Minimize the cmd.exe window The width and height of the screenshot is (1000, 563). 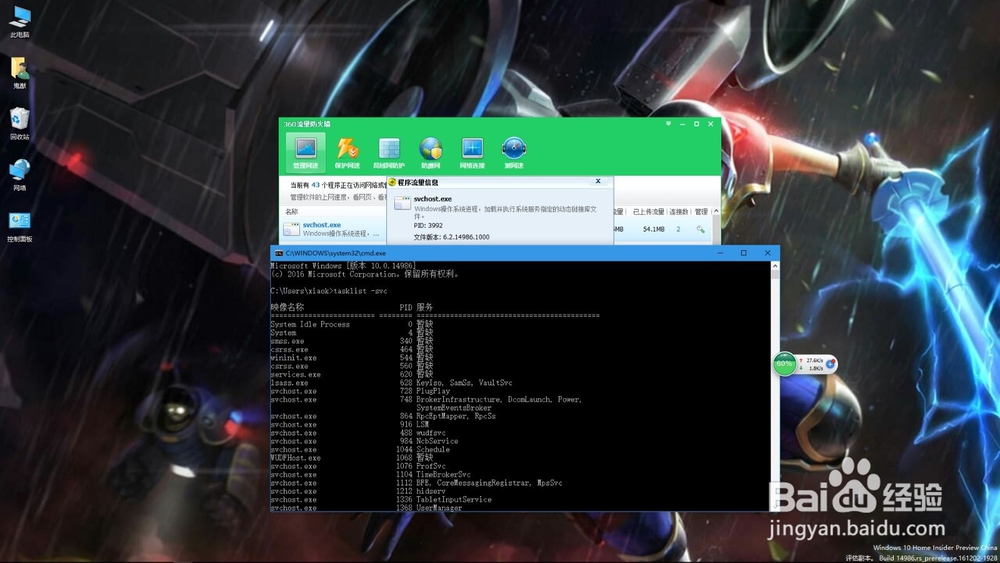[720, 253]
